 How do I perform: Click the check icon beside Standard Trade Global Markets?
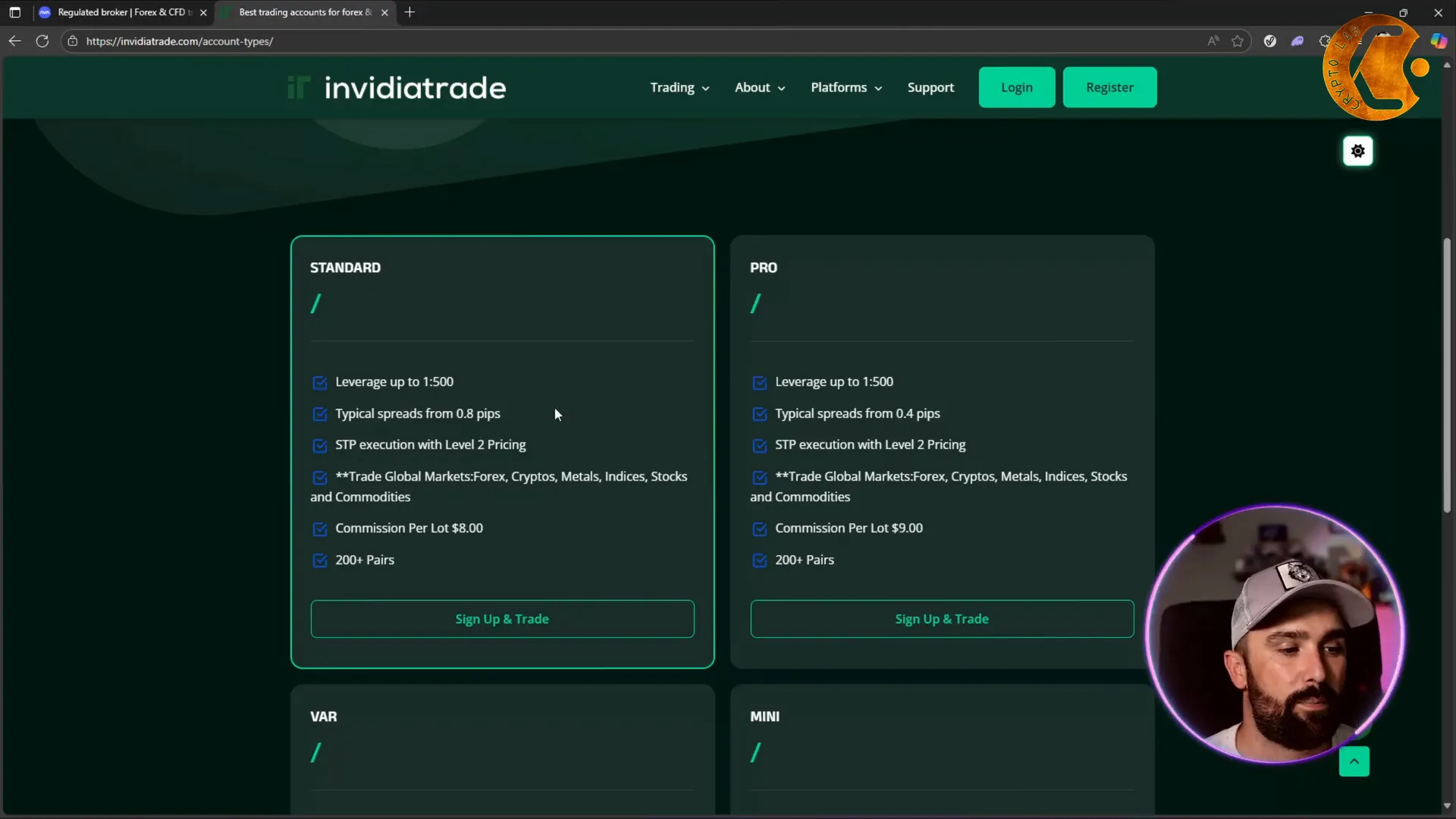(320, 477)
